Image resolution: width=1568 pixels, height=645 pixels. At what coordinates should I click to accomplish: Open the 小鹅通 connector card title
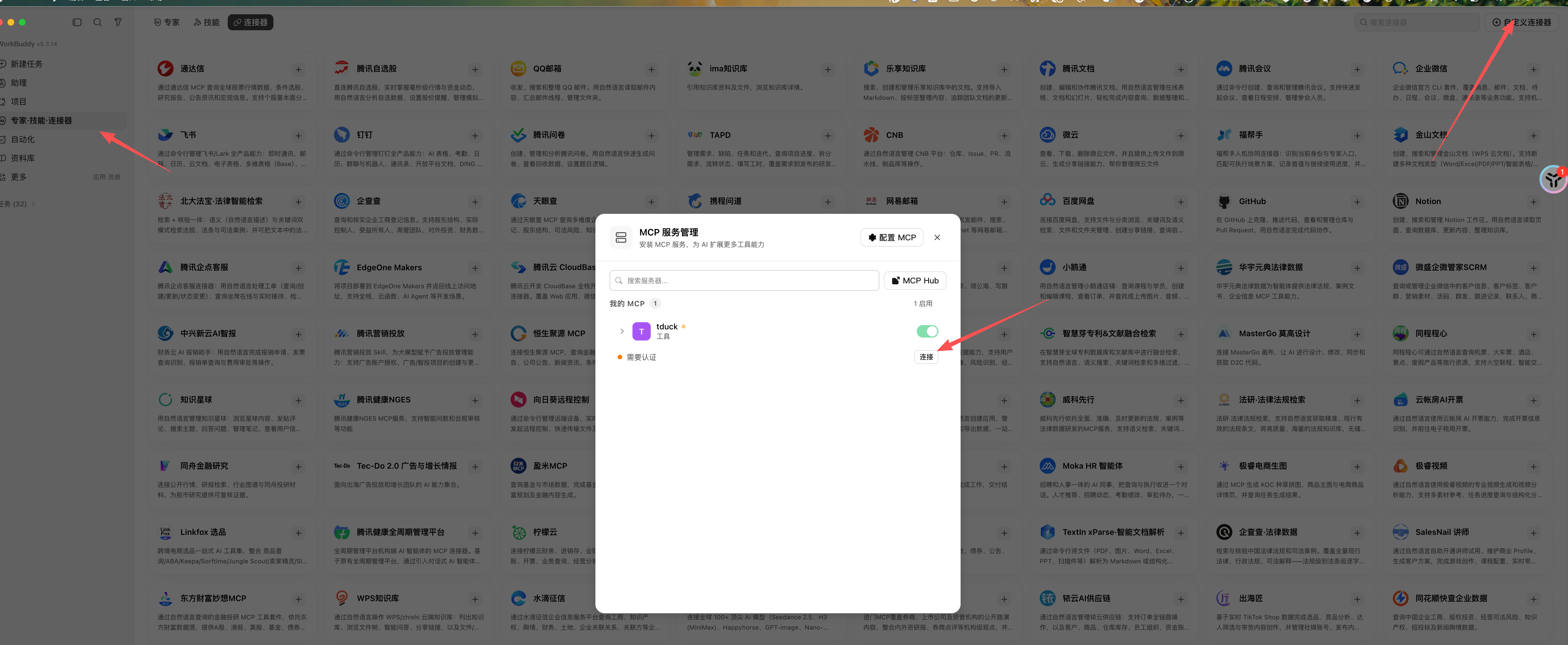coord(1074,267)
